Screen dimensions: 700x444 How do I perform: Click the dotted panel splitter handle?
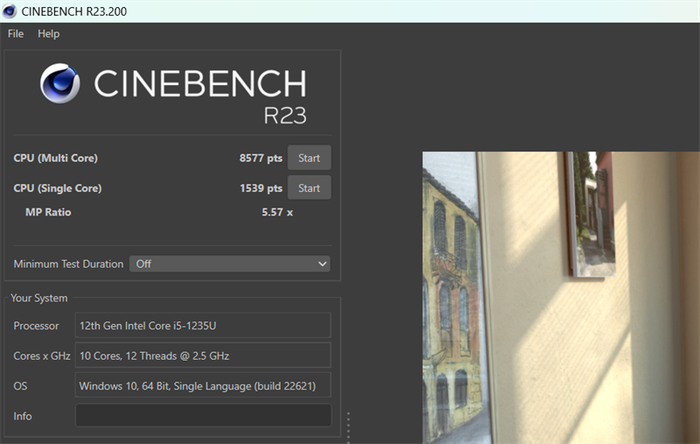coord(348,427)
